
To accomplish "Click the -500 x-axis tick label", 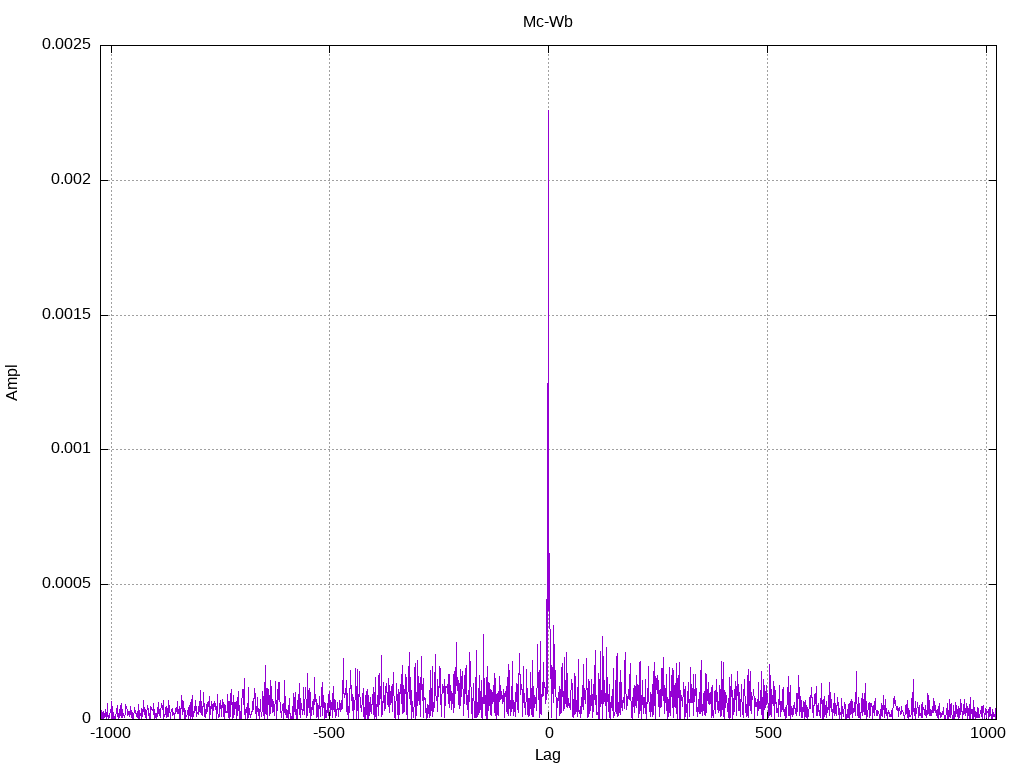I will 329,733.
